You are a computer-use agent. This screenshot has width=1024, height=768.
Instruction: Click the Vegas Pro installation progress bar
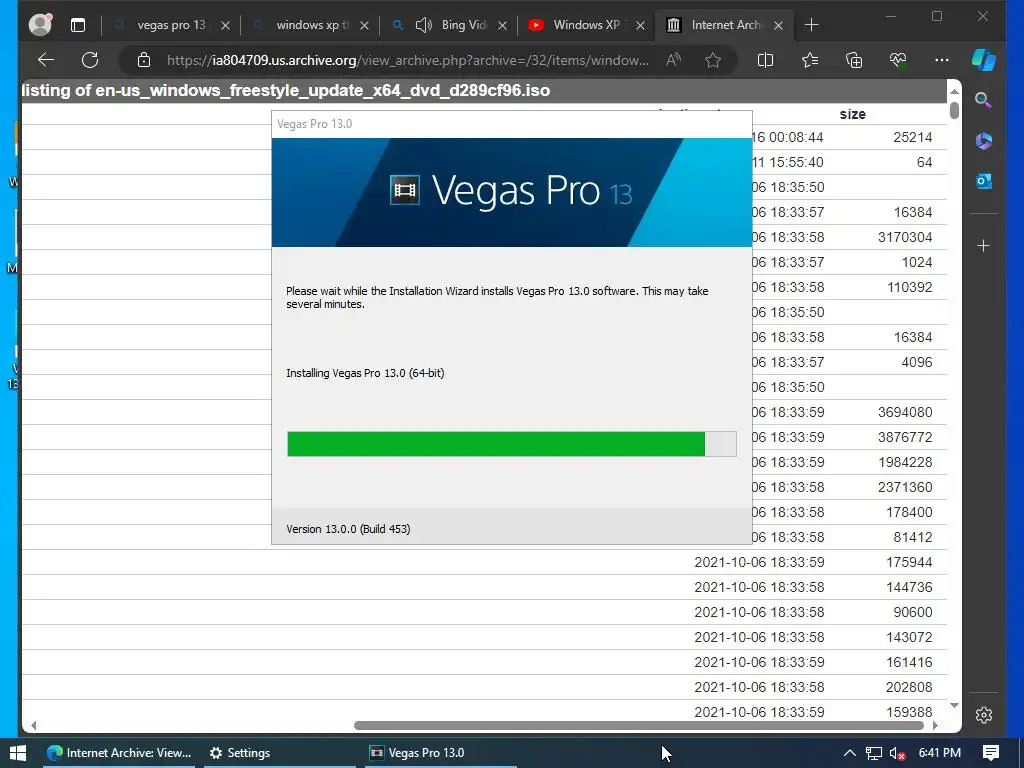pos(512,444)
